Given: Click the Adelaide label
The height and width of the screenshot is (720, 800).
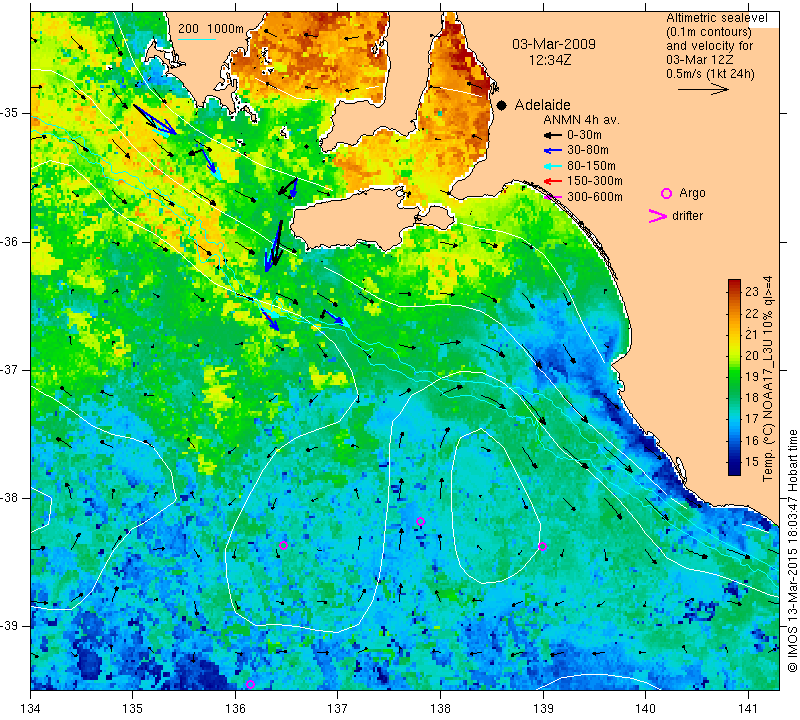Looking at the screenshot, I should tap(542, 105).
